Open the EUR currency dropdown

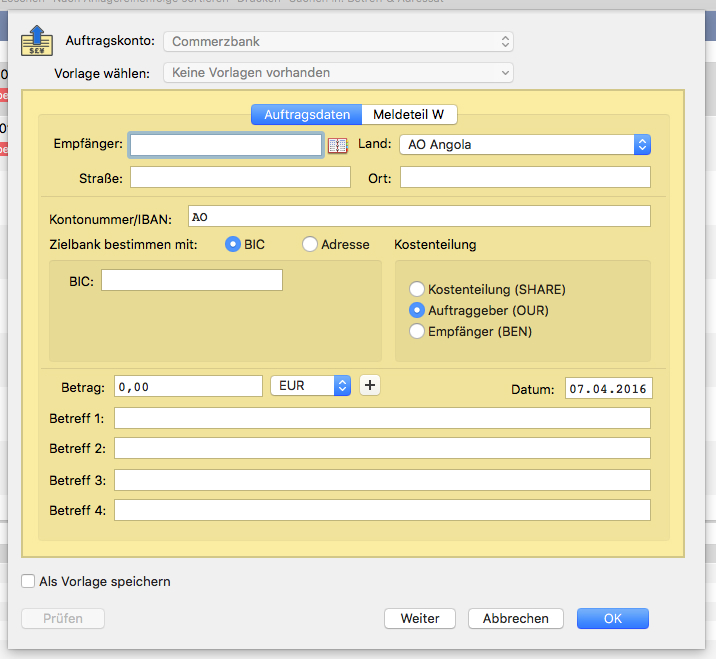[311, 385]
